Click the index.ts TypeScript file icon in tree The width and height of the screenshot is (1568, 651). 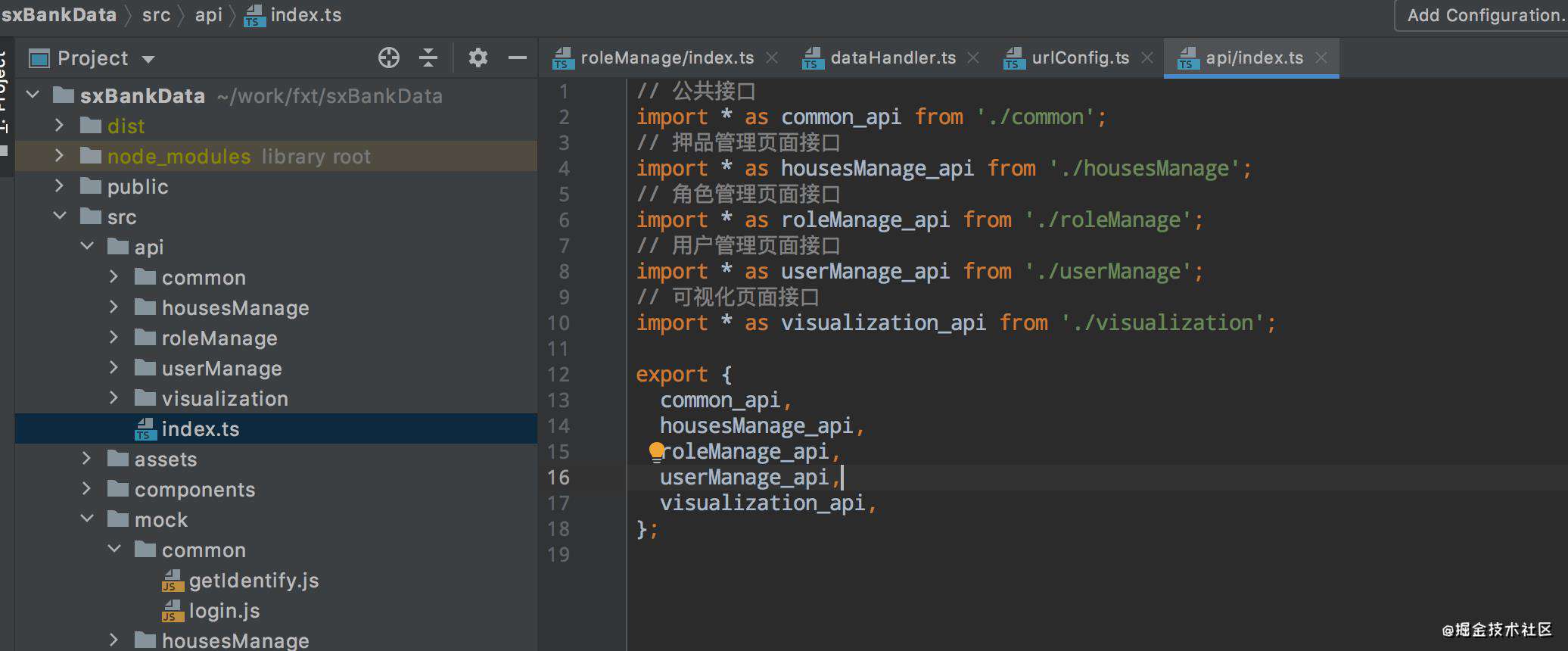[145, 429]
